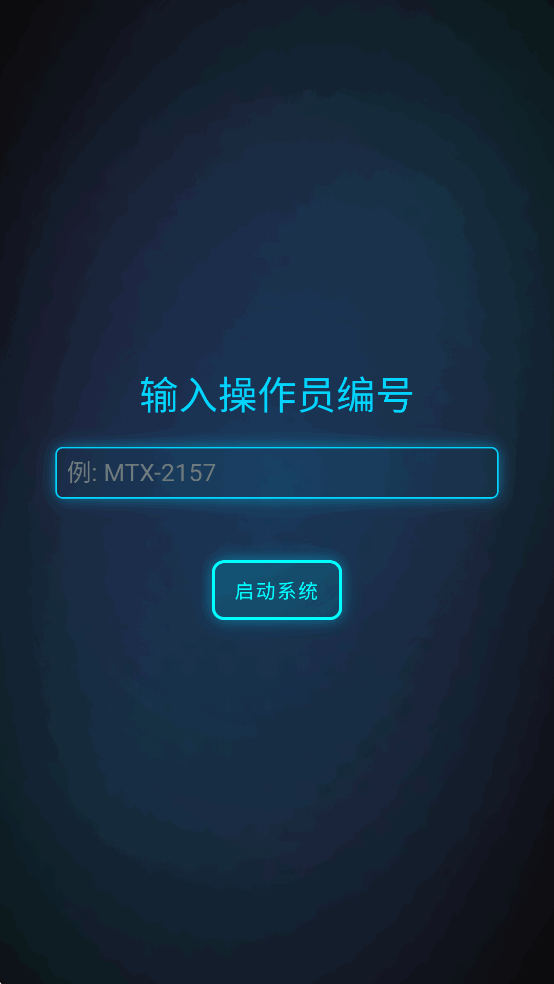
Task: Click the 输入 characters in the title
Action: (179, 395)
